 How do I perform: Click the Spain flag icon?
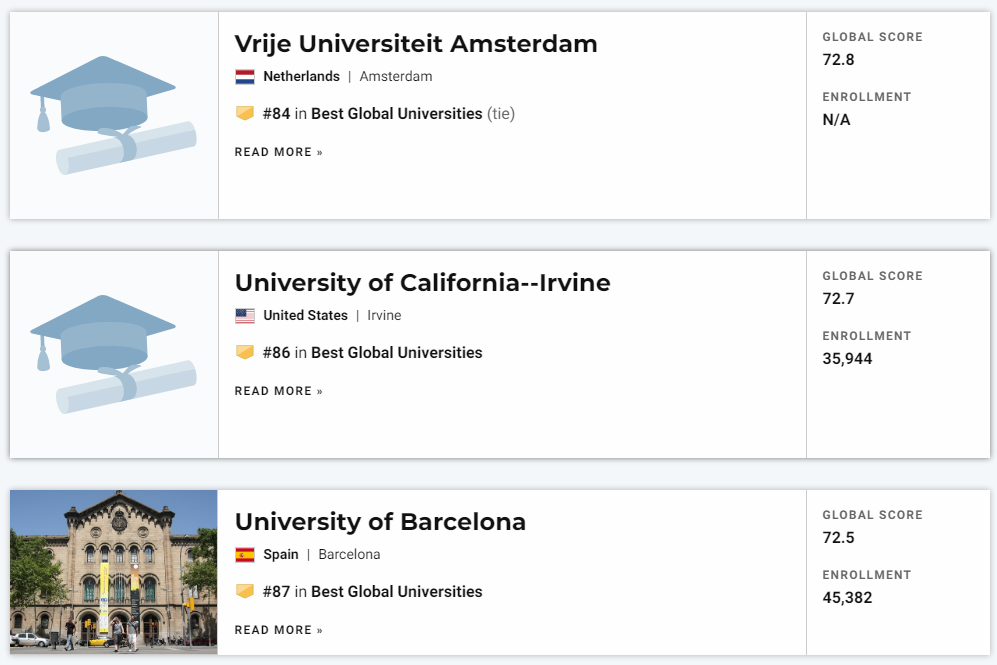point(245,555)
